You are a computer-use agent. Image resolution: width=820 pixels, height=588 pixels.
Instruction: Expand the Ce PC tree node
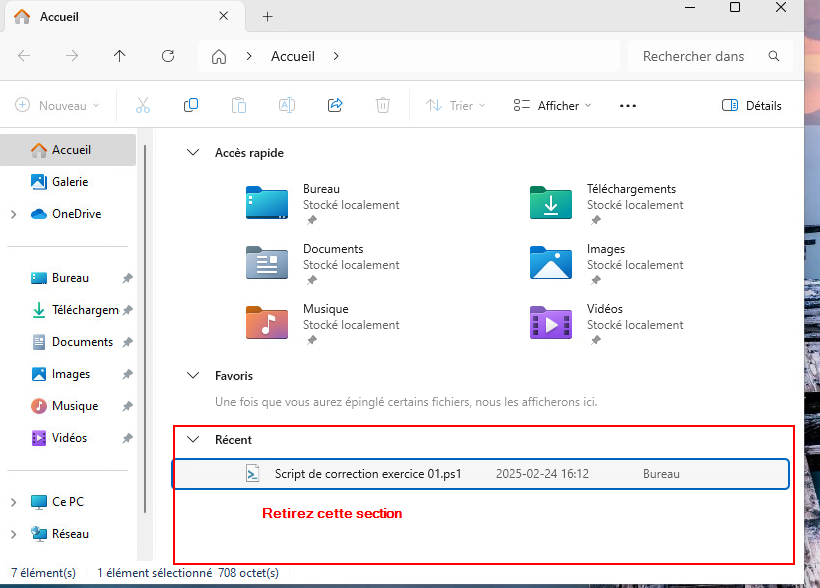pos(14,502)
